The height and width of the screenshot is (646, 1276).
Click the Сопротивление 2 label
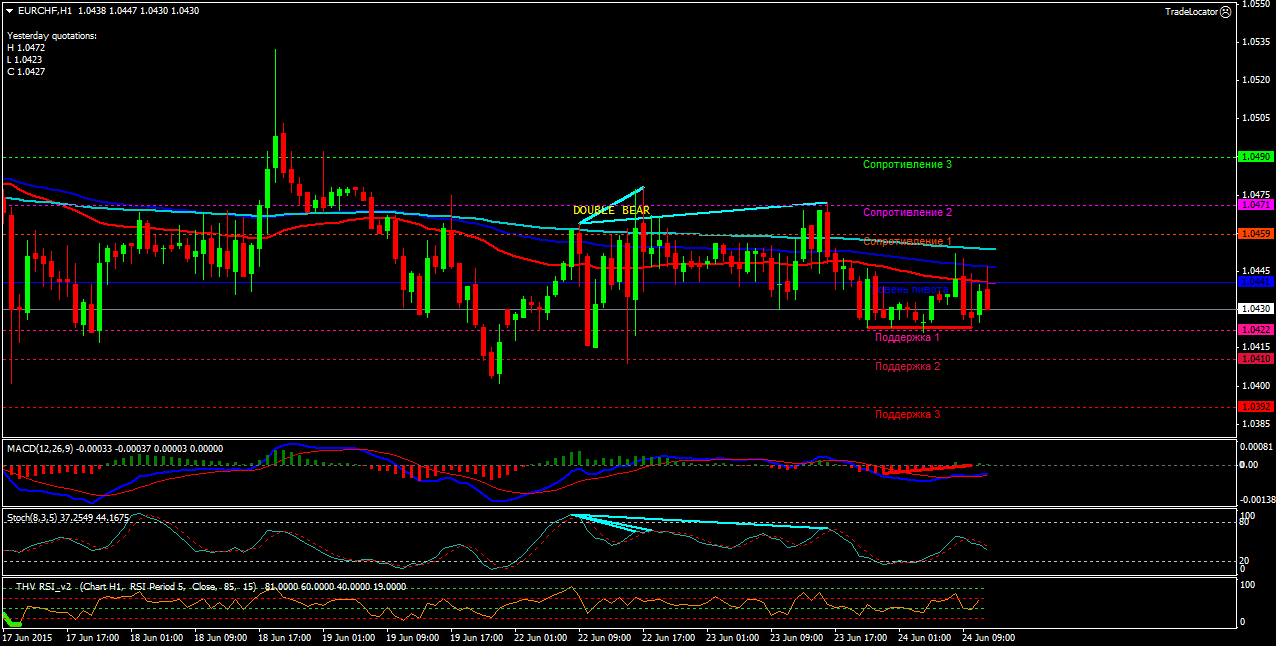point(907,212)
